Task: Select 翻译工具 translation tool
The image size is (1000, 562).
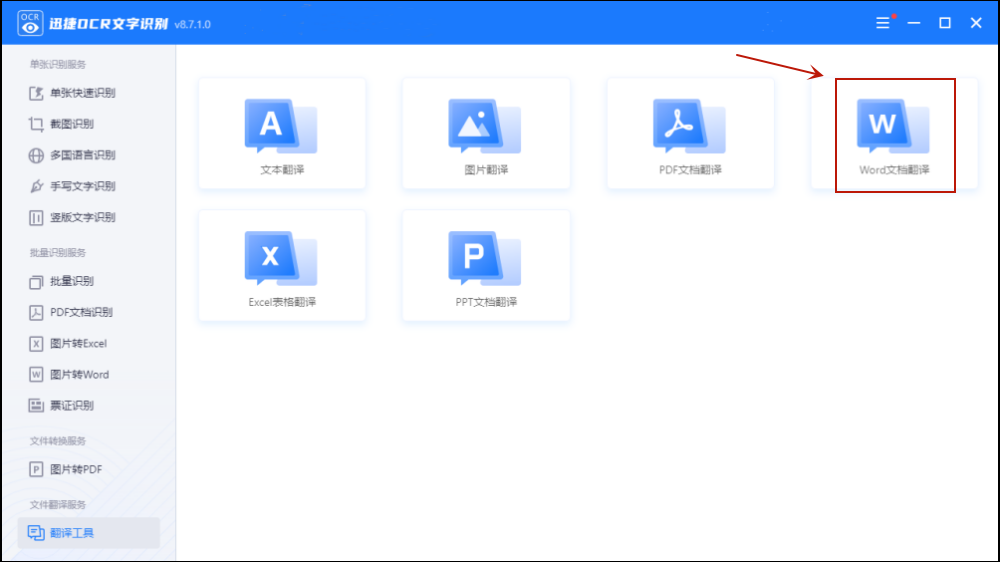Action: click(89, 533)
